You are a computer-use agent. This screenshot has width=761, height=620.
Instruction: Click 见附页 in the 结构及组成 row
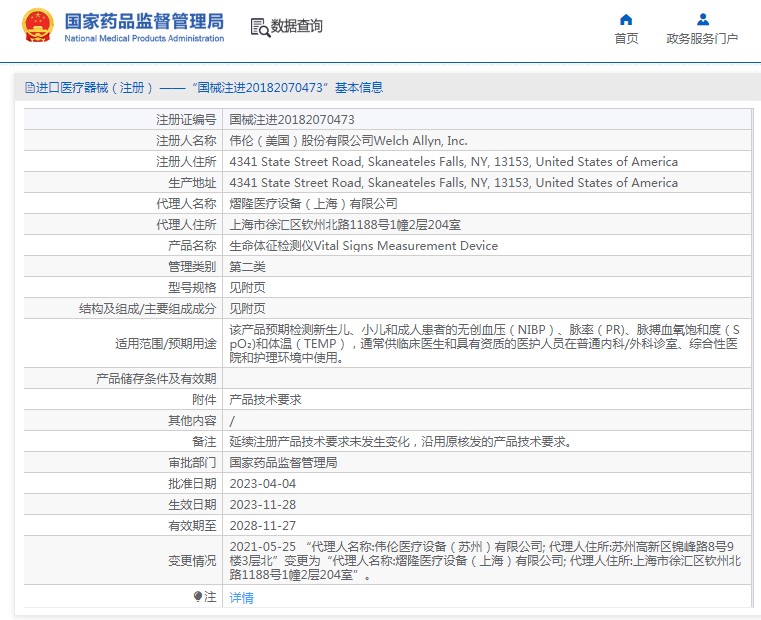(247, 308)
